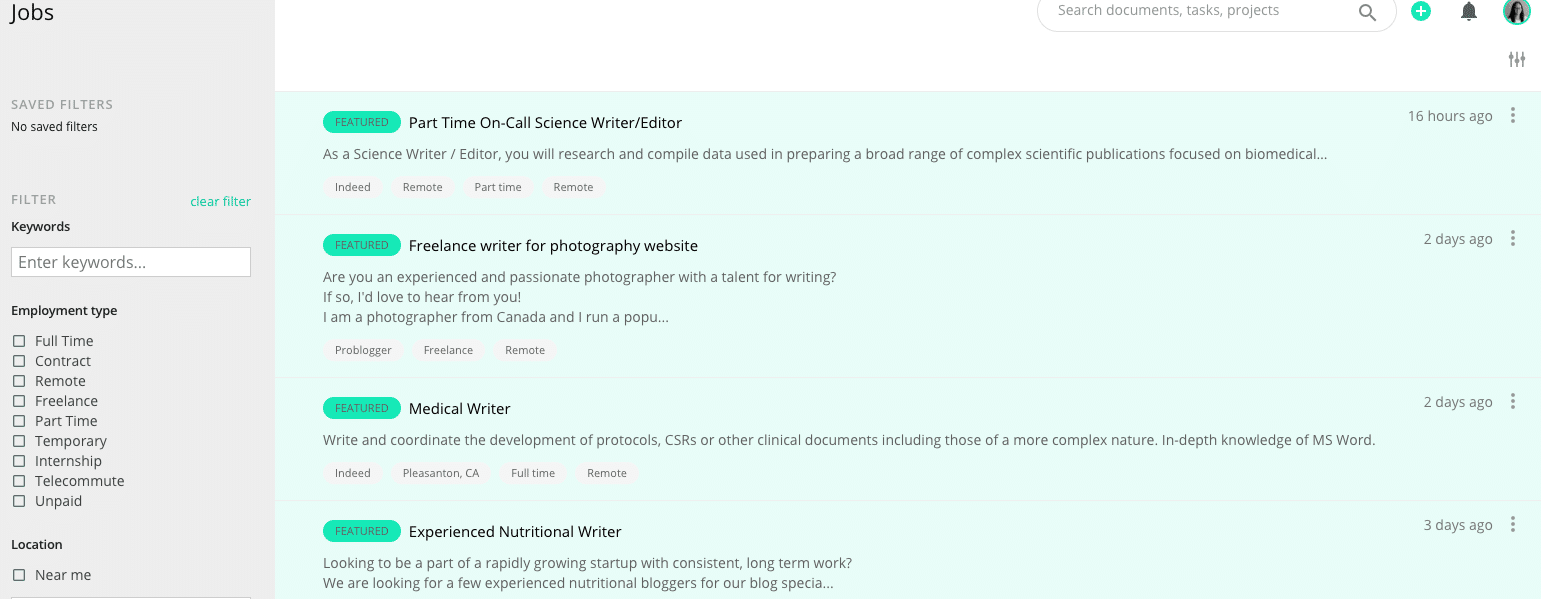
Task: Open options menu for the Medical Writer job
Action: pos(1512,401)
